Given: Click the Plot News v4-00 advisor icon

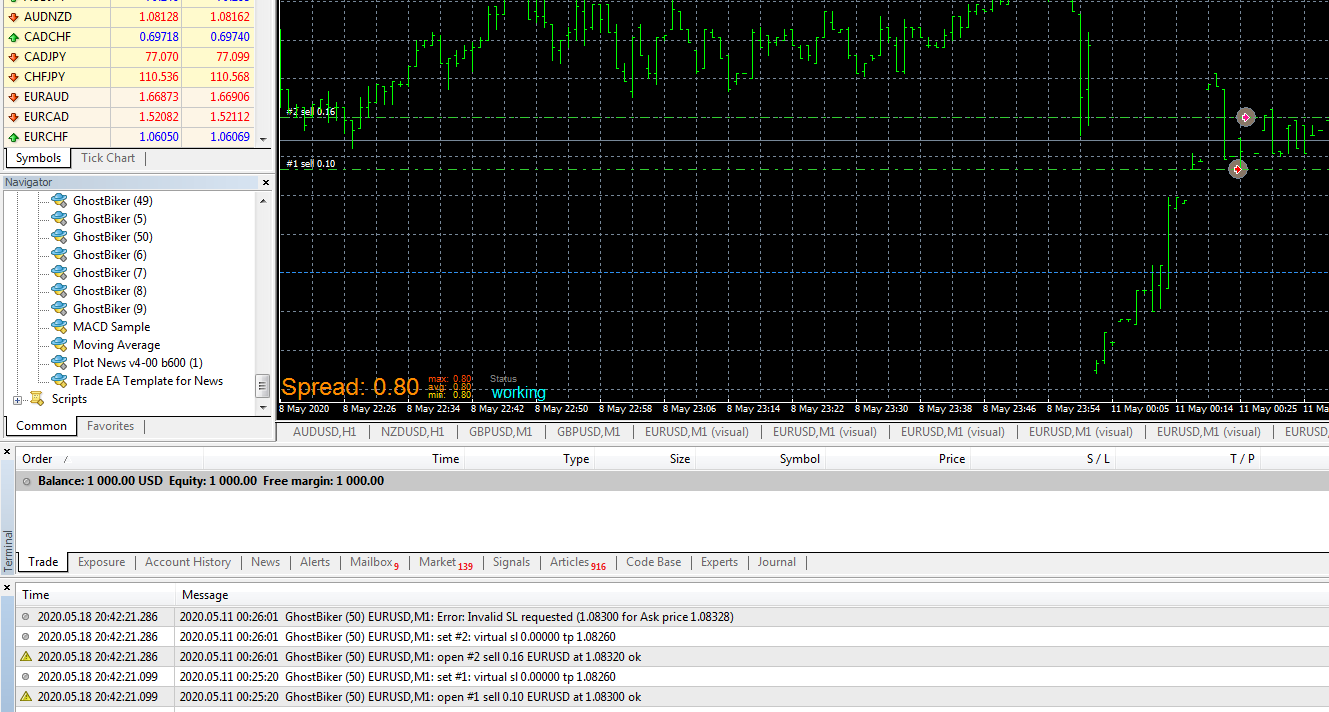Looking at the screenshot, I should (59, 363).
